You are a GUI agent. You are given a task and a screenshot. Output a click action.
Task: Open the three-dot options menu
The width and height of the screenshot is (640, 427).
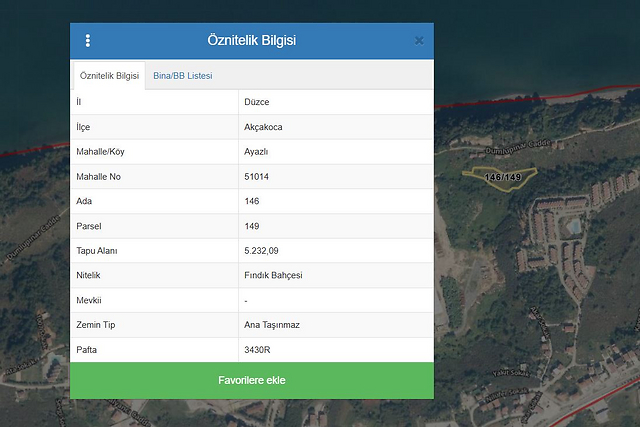88,41
